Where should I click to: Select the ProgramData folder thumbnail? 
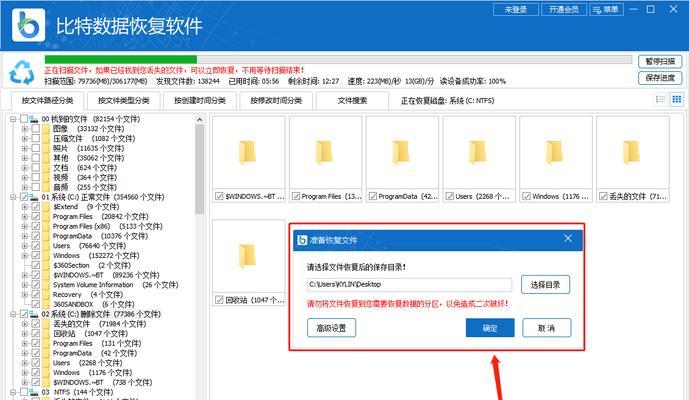[403, 153]
